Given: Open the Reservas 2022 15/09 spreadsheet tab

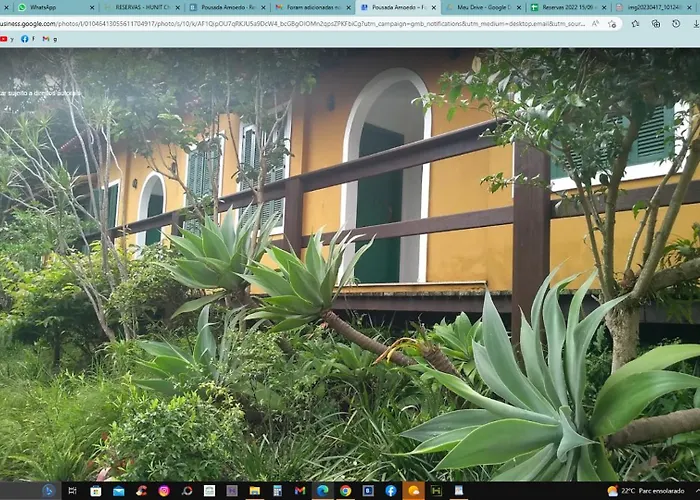Looking at the screenshot, I should point(569,8).
